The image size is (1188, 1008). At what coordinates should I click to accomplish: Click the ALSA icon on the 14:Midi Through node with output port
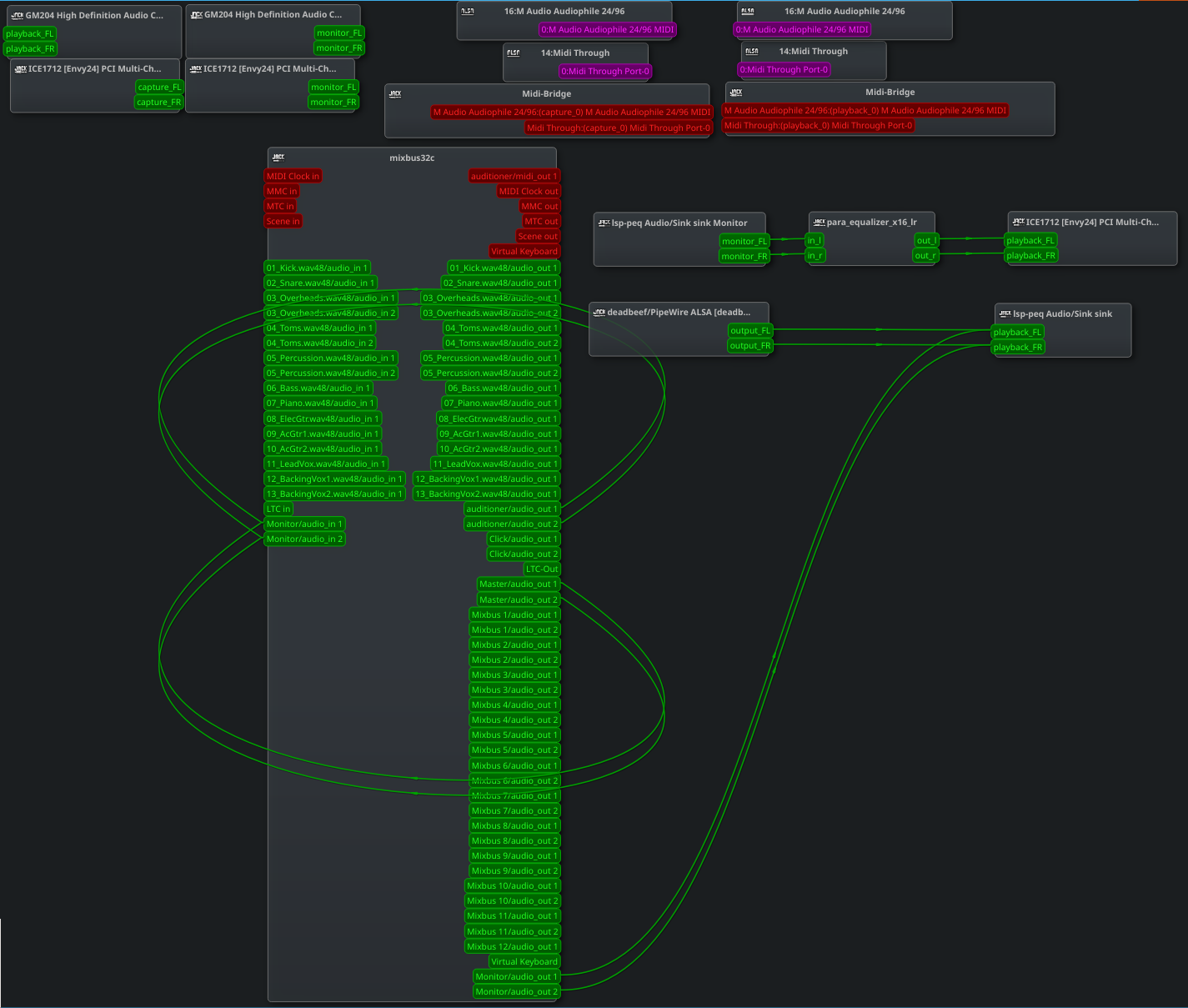(514, 53)
